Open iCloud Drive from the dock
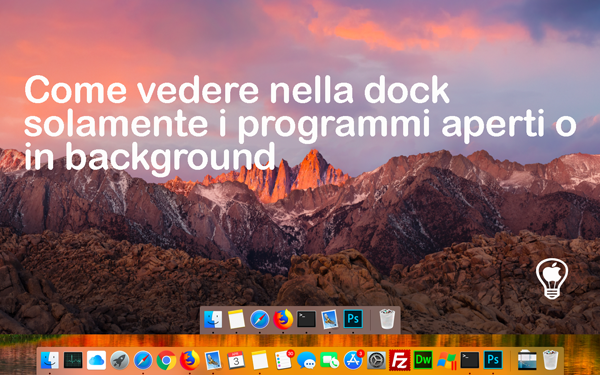Image resolution: width=600 pixels, height=375 pixels. 96,360
